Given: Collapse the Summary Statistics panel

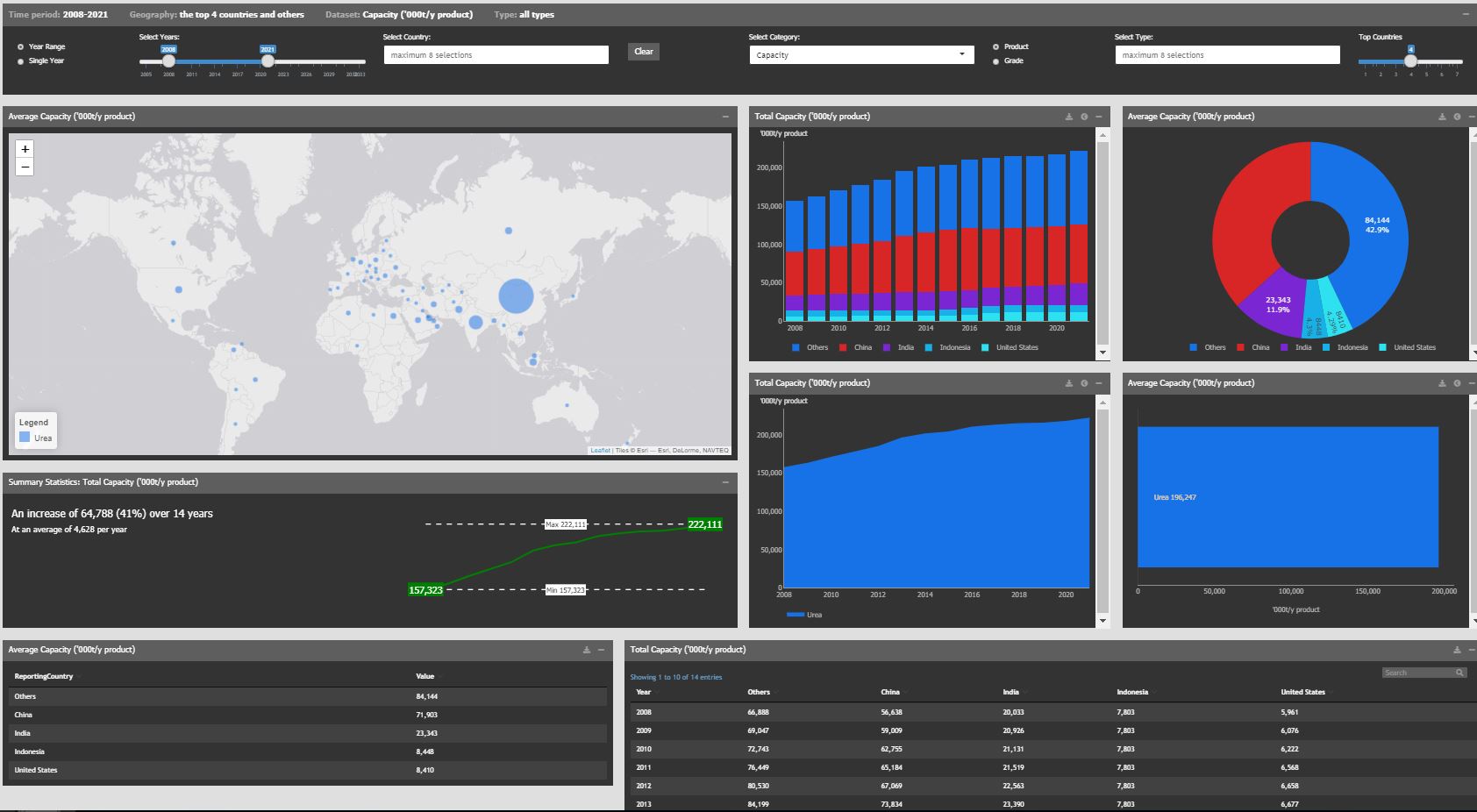Looking at the screenshot, I should [x=725, y=482].
